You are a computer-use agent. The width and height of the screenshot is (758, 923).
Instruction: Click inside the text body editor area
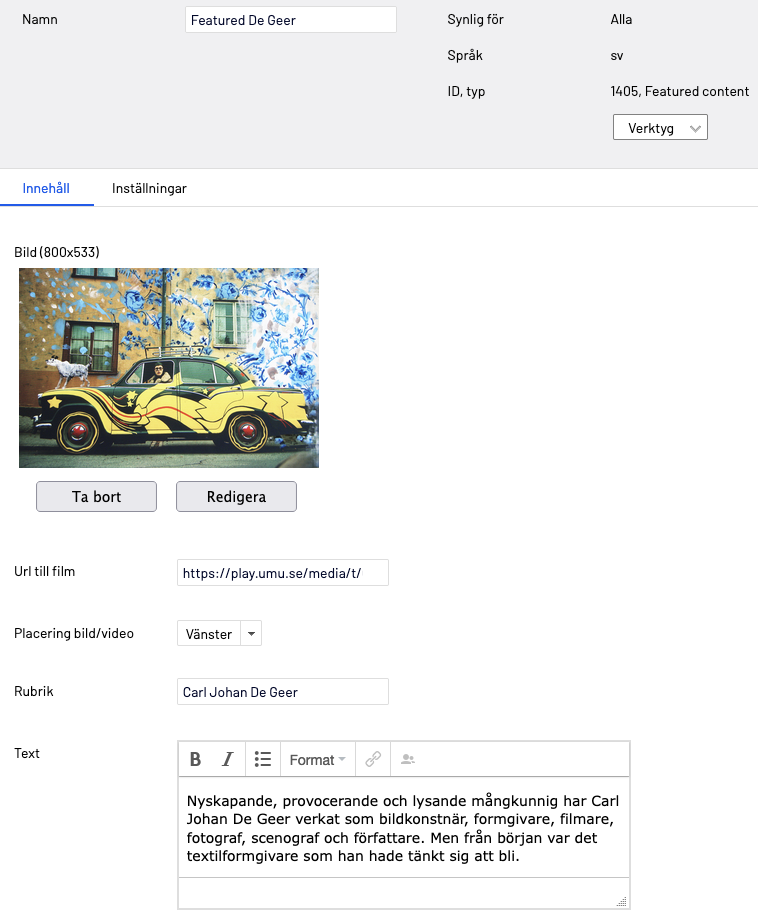point(404,828)
